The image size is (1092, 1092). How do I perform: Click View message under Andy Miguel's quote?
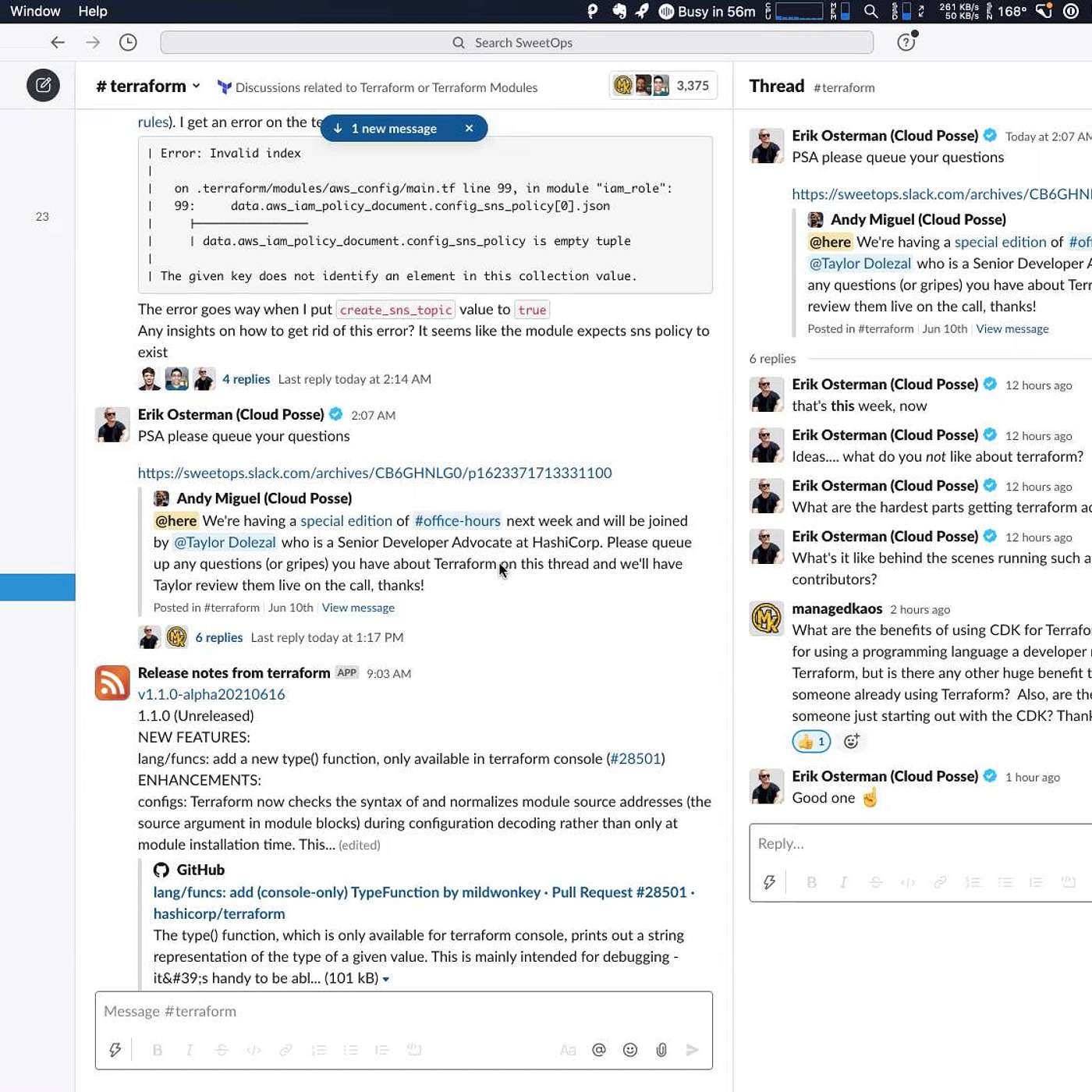[x=358, y=608]
